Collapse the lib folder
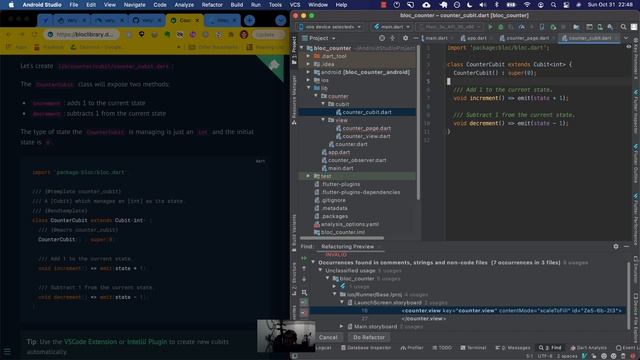The height and width of the screenshot is (360, 640). tap(309, 88)
